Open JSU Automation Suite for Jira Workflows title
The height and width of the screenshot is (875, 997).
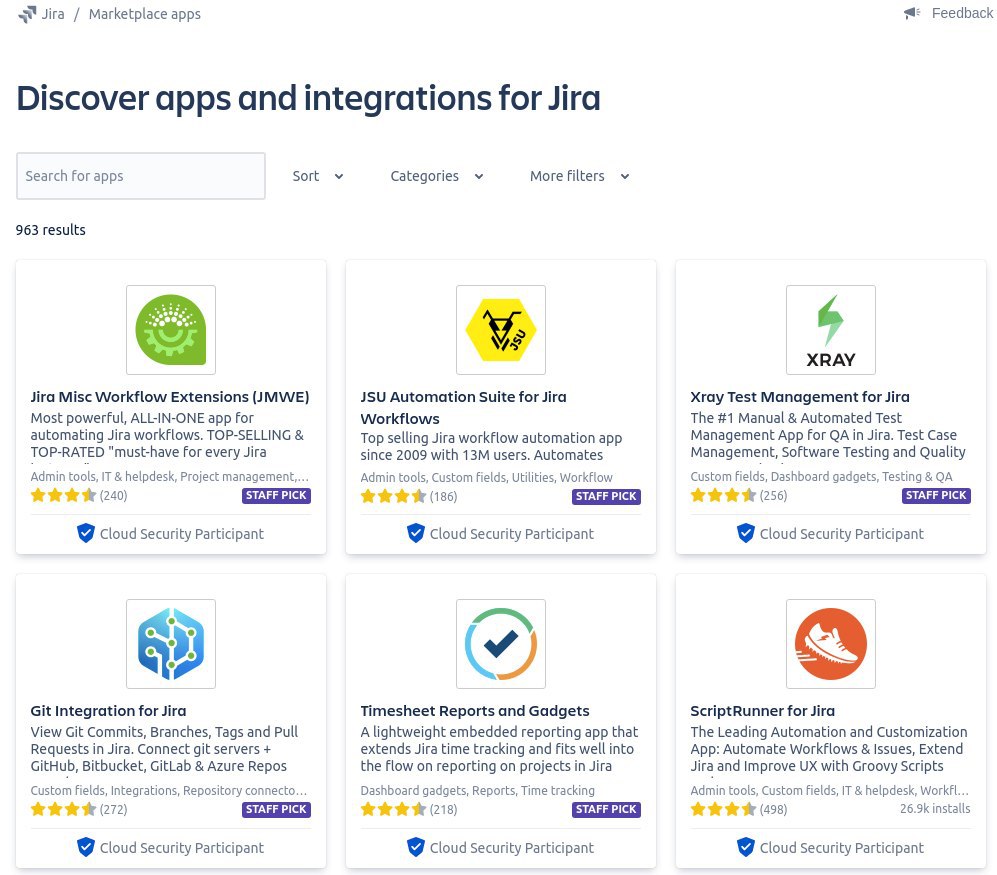(464, 408)
